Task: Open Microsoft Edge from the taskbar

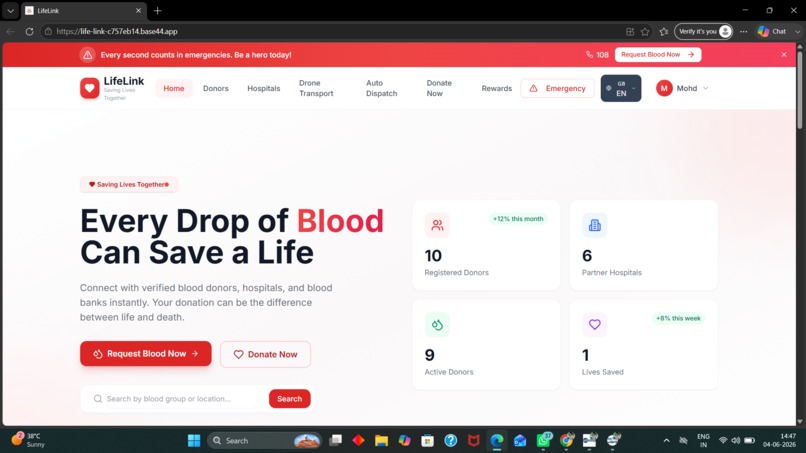Action: tap(497, 441)
